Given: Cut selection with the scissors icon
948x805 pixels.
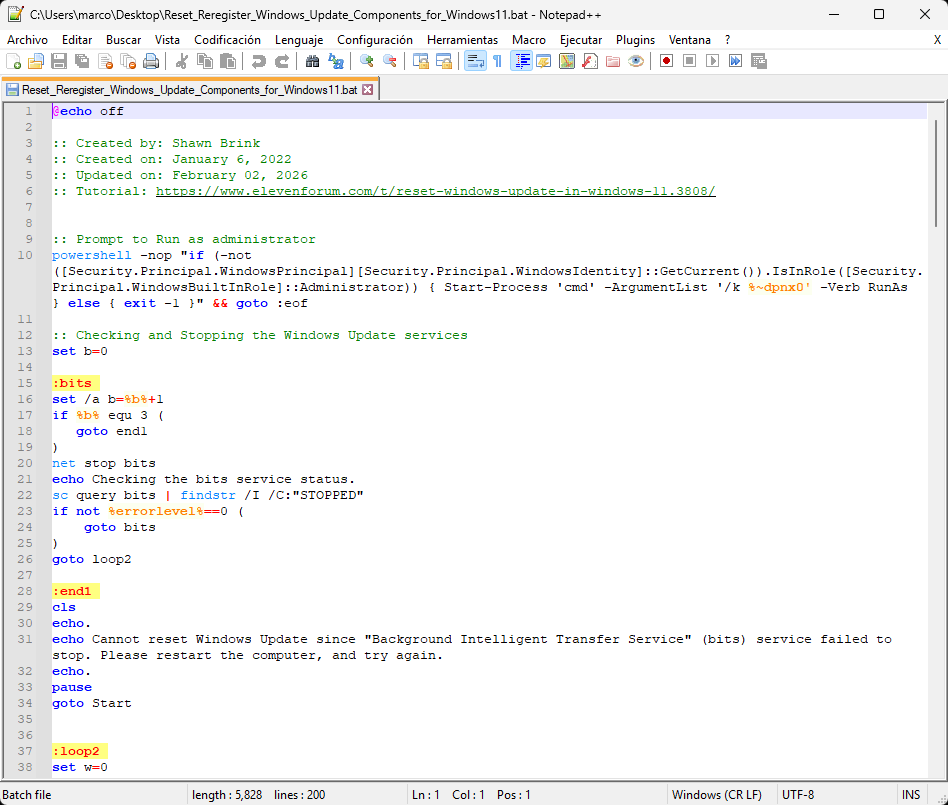Looking at the screenshot, I should pos(181,61).
